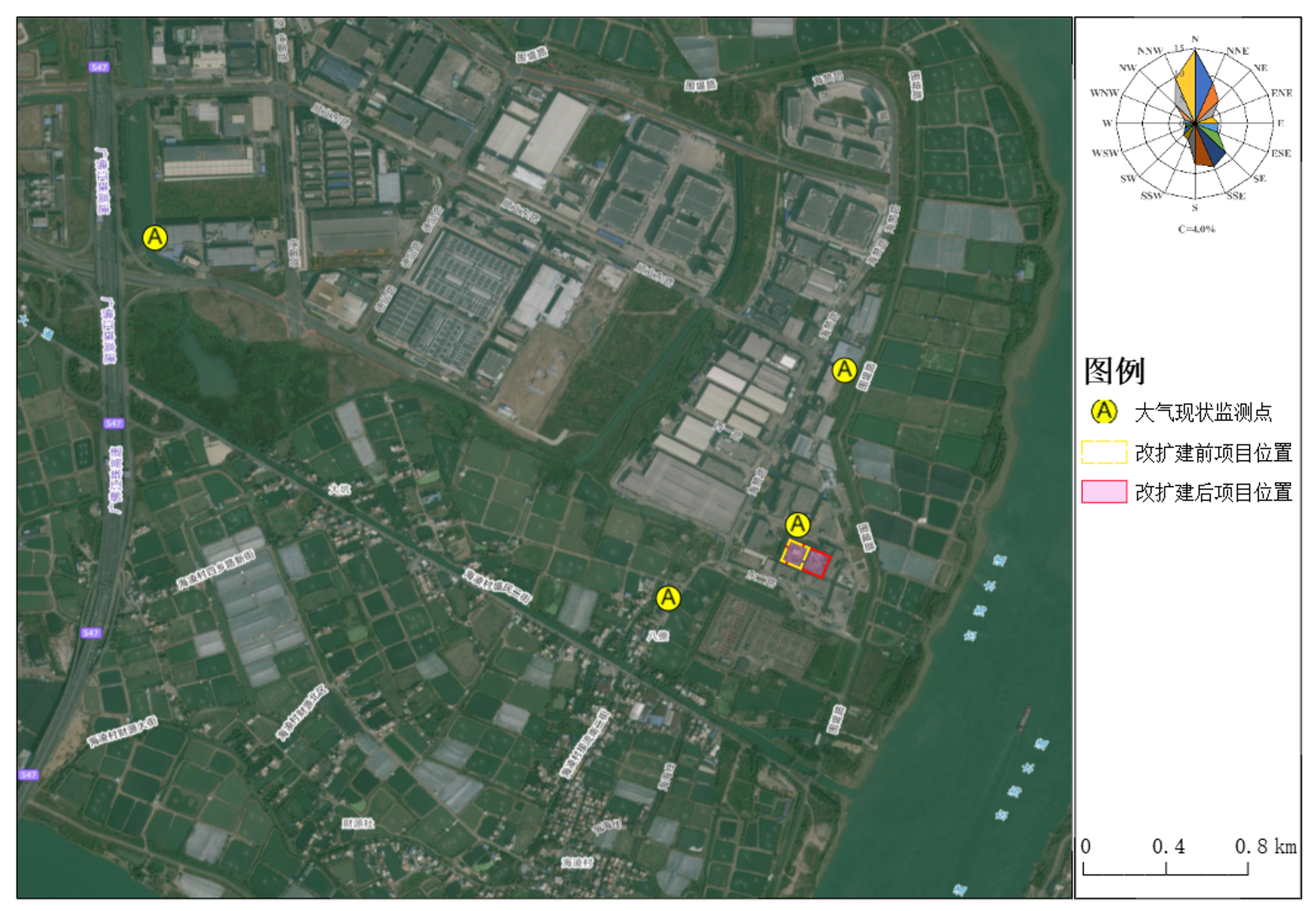
Task: Select the red post-expansion project polygon on the map
Action: pyautogui.click(x=816, y=562)
